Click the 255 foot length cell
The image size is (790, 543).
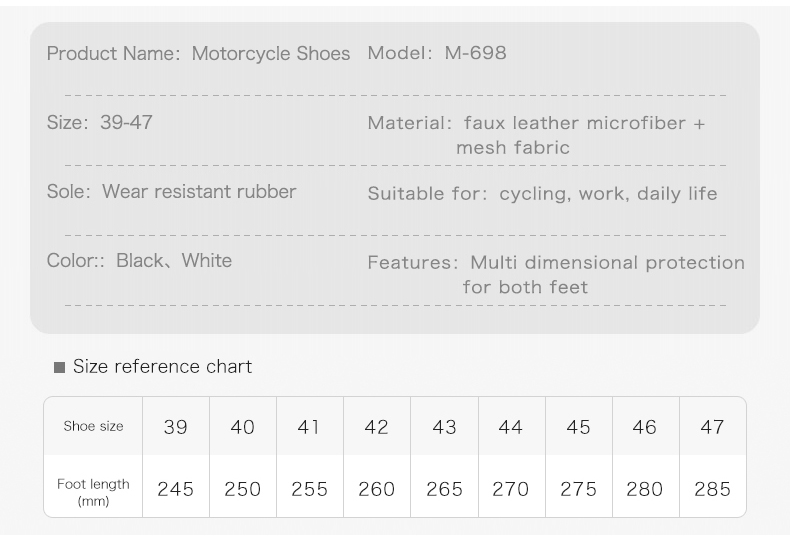(x=309, y=489)
